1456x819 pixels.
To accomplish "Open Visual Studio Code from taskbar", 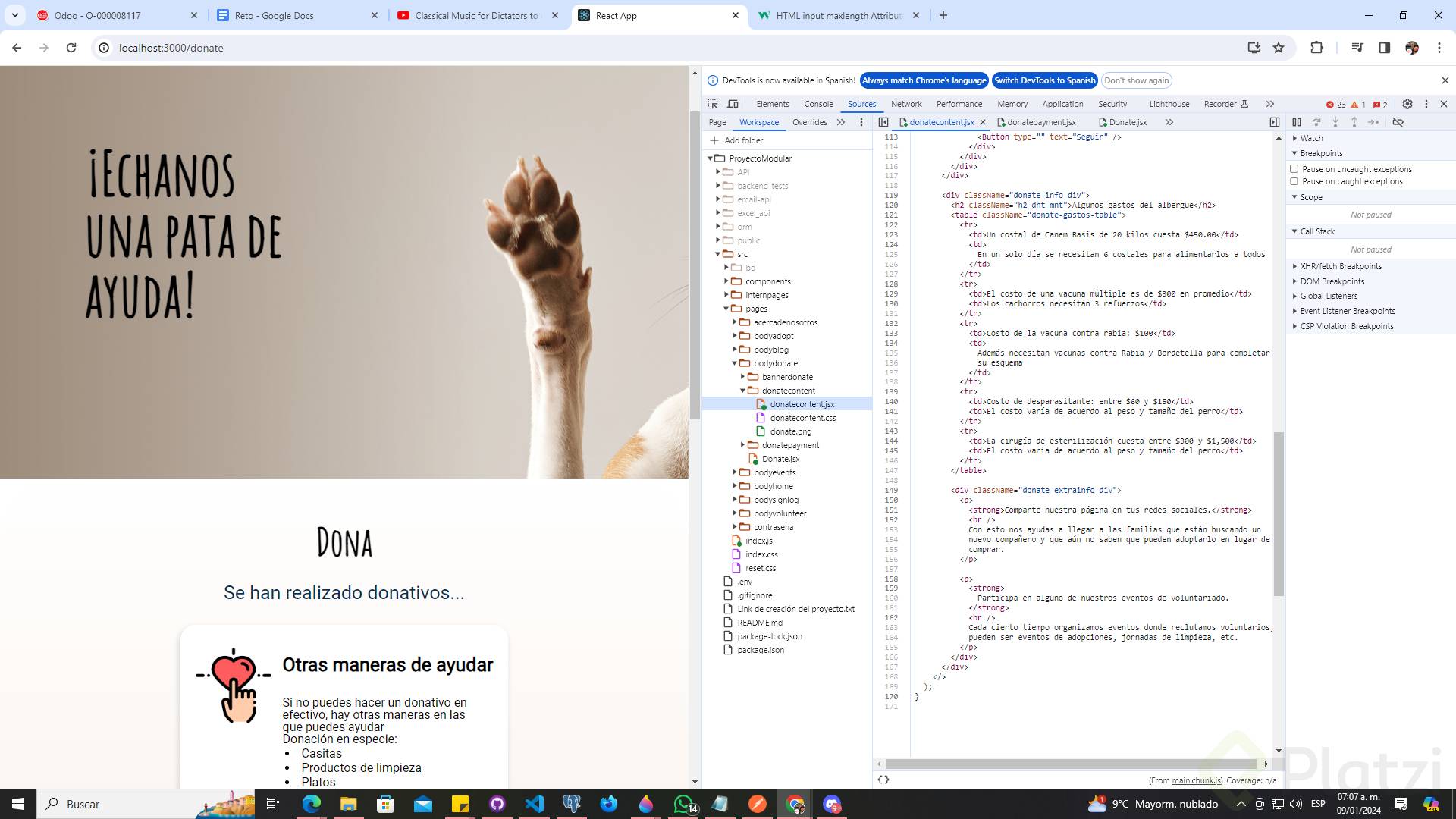I will click(535, 804).
